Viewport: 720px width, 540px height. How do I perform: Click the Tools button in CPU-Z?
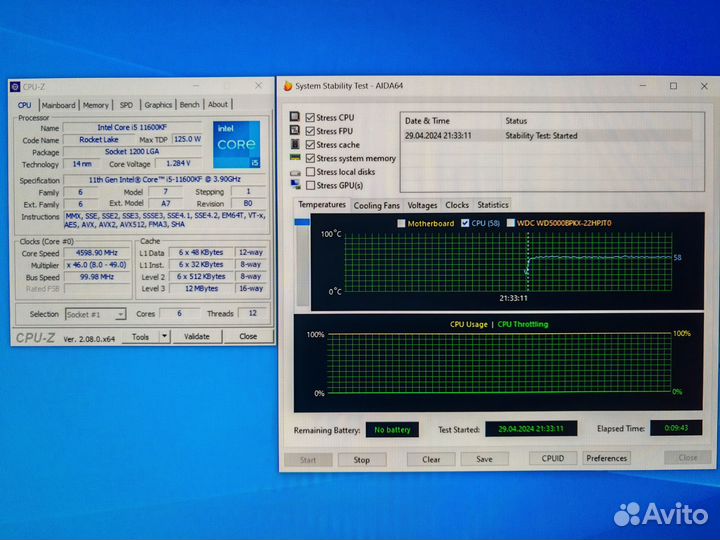141,337
